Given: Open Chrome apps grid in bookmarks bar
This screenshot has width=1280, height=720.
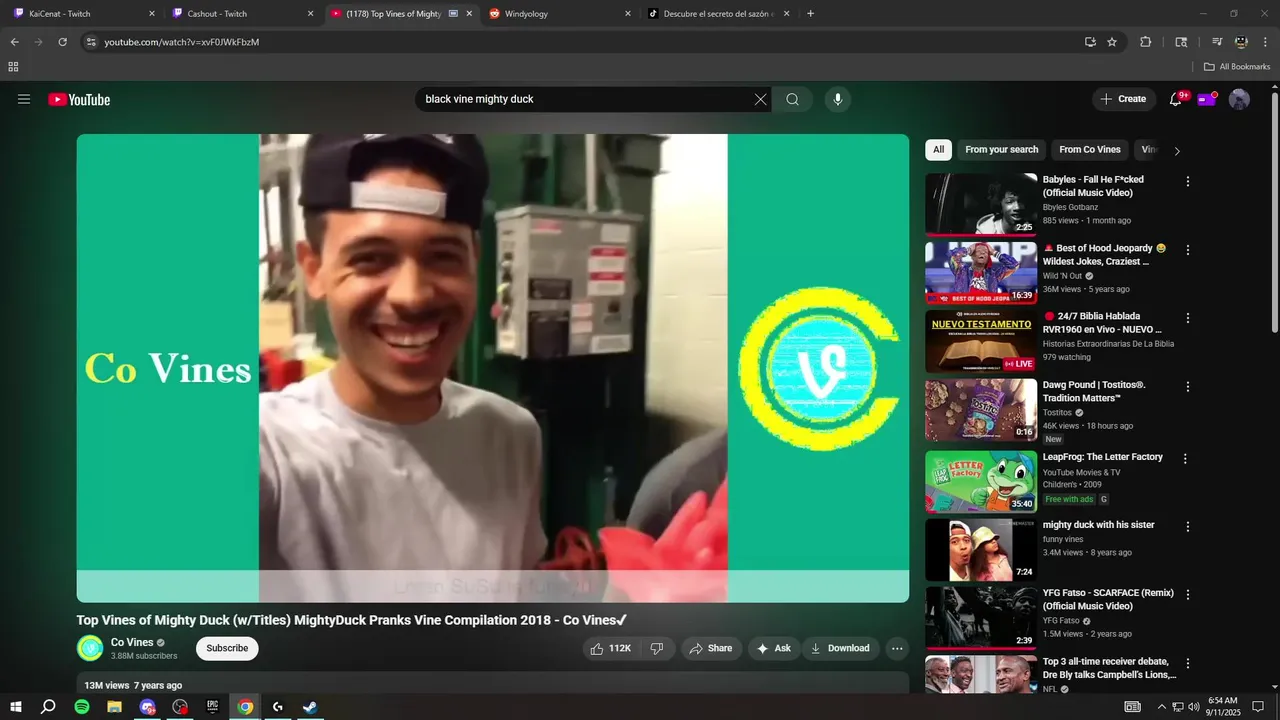Looking at the screenshot, I should (13, 67).
